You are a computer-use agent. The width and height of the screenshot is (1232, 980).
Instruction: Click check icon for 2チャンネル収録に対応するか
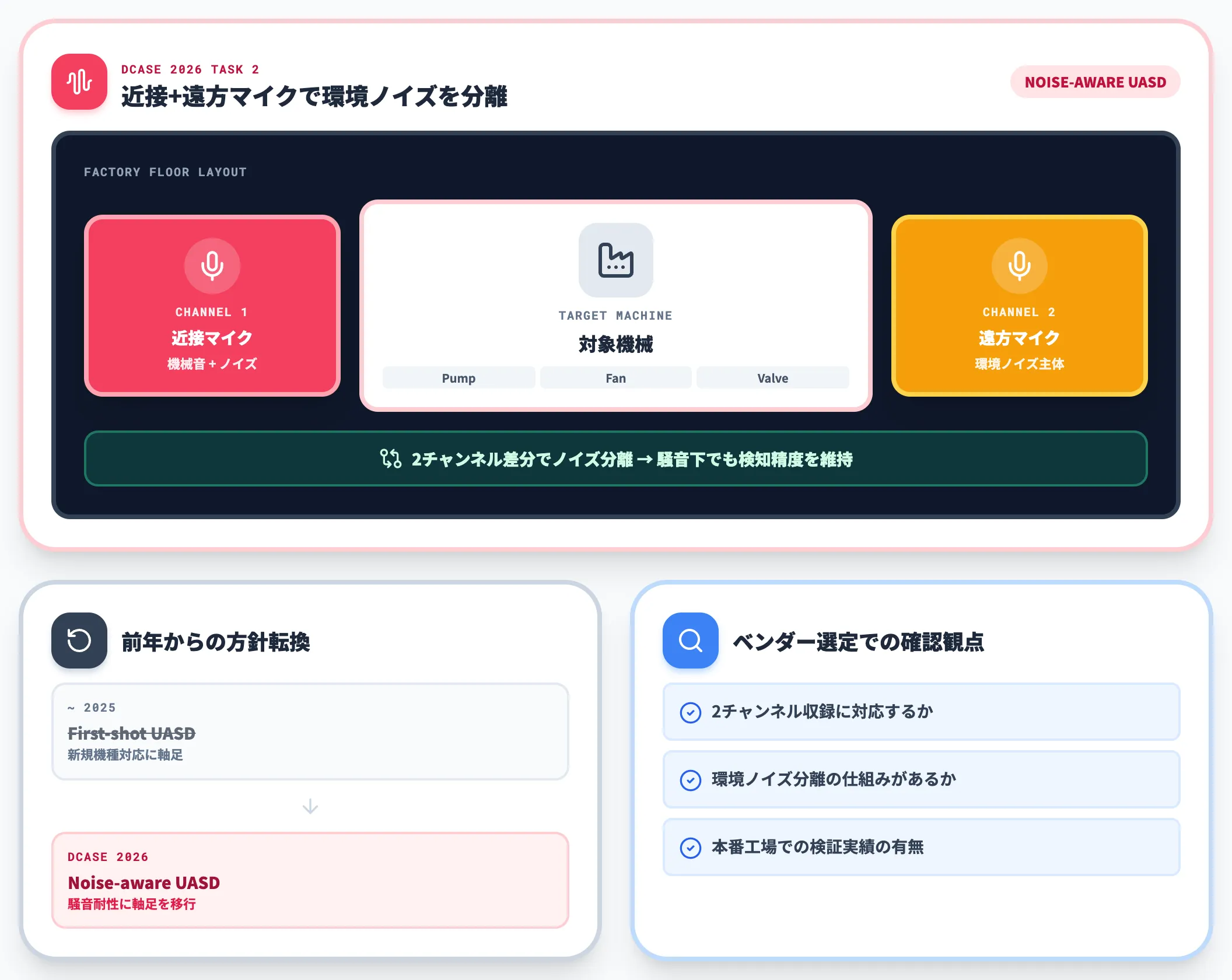pos(691,712)
